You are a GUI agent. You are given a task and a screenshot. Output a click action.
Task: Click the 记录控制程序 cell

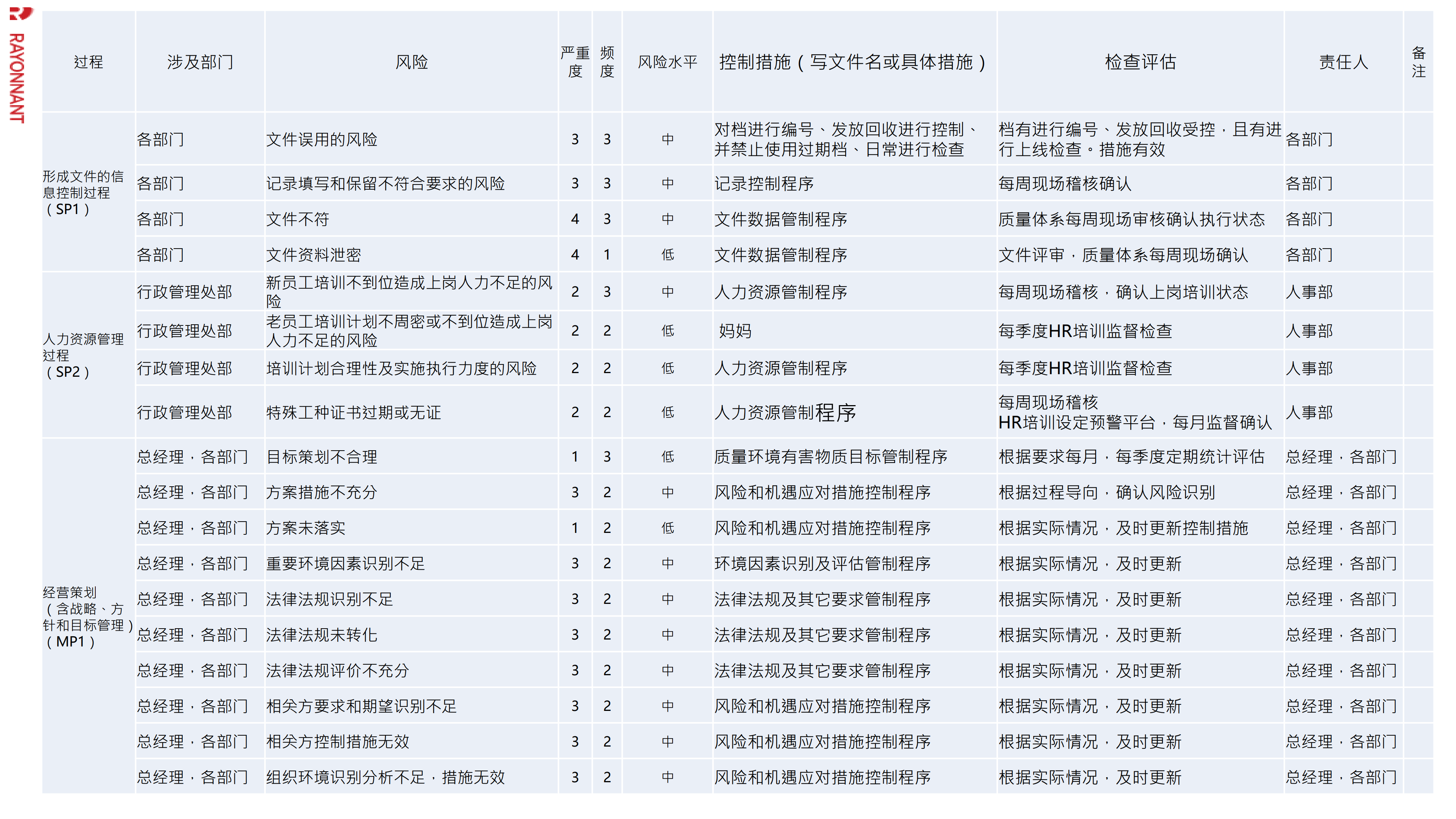click(x=855, y=183)
